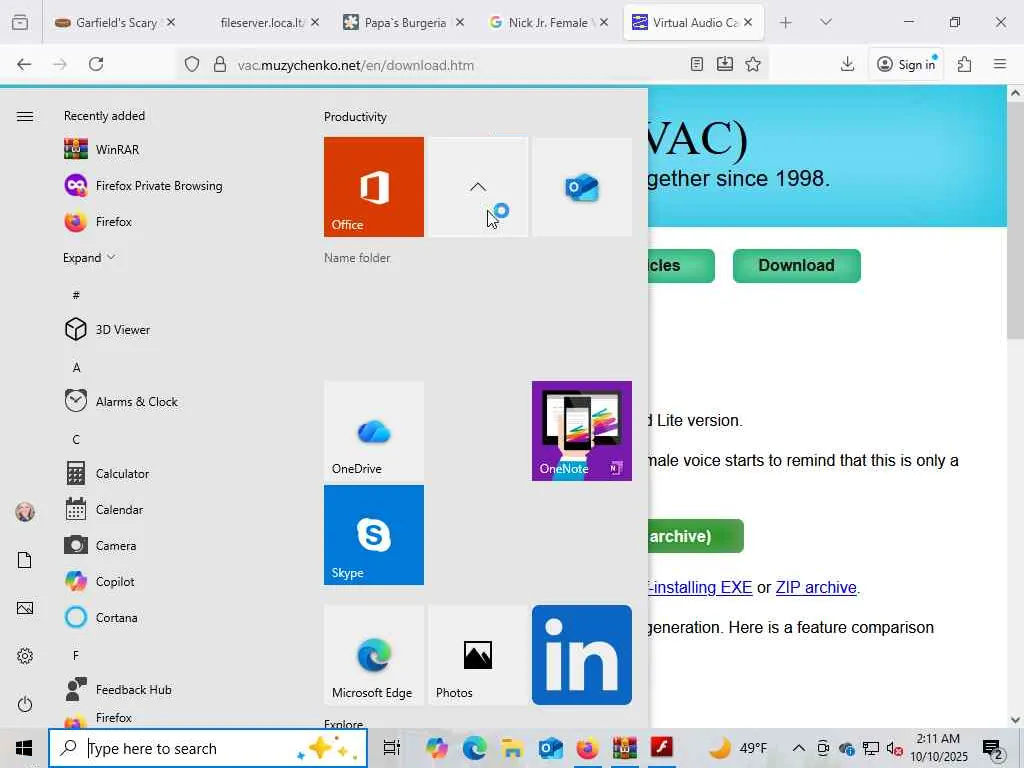Open user account picture in Start
The height and width of the screenshot is (768, 1024).
point(25,512)
